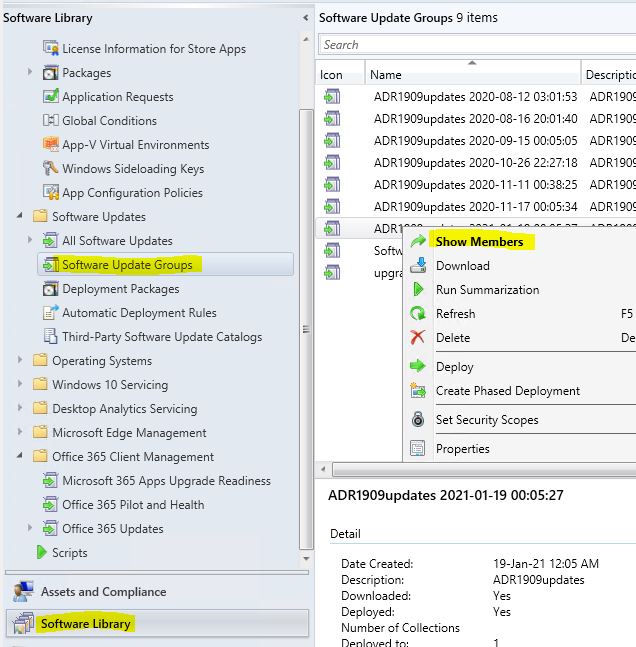Click the All Software Updates icon
The height and width of the screenshot is (647, 636).
click(x=50, y=241)
